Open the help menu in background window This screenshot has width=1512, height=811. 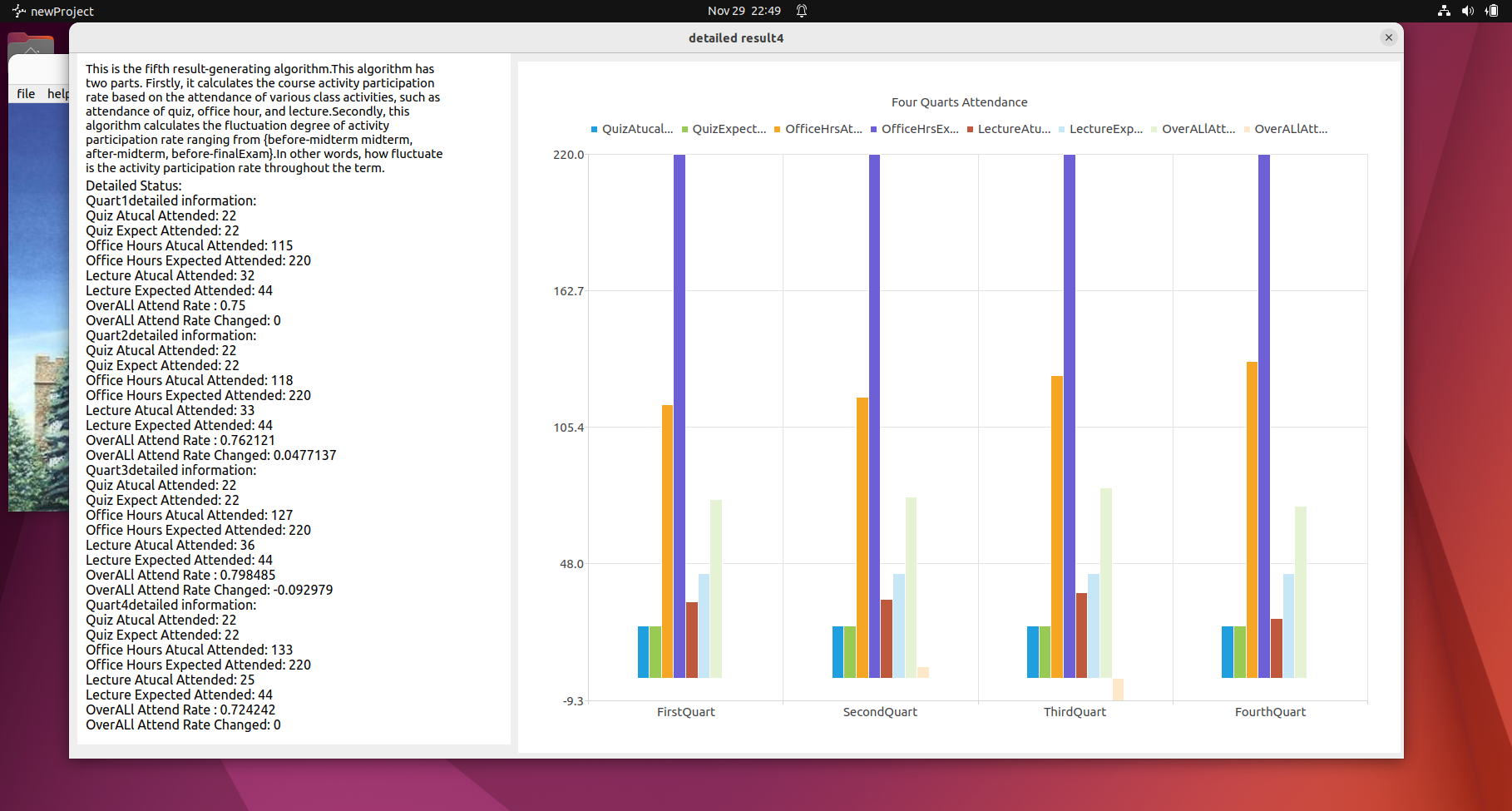57,94
